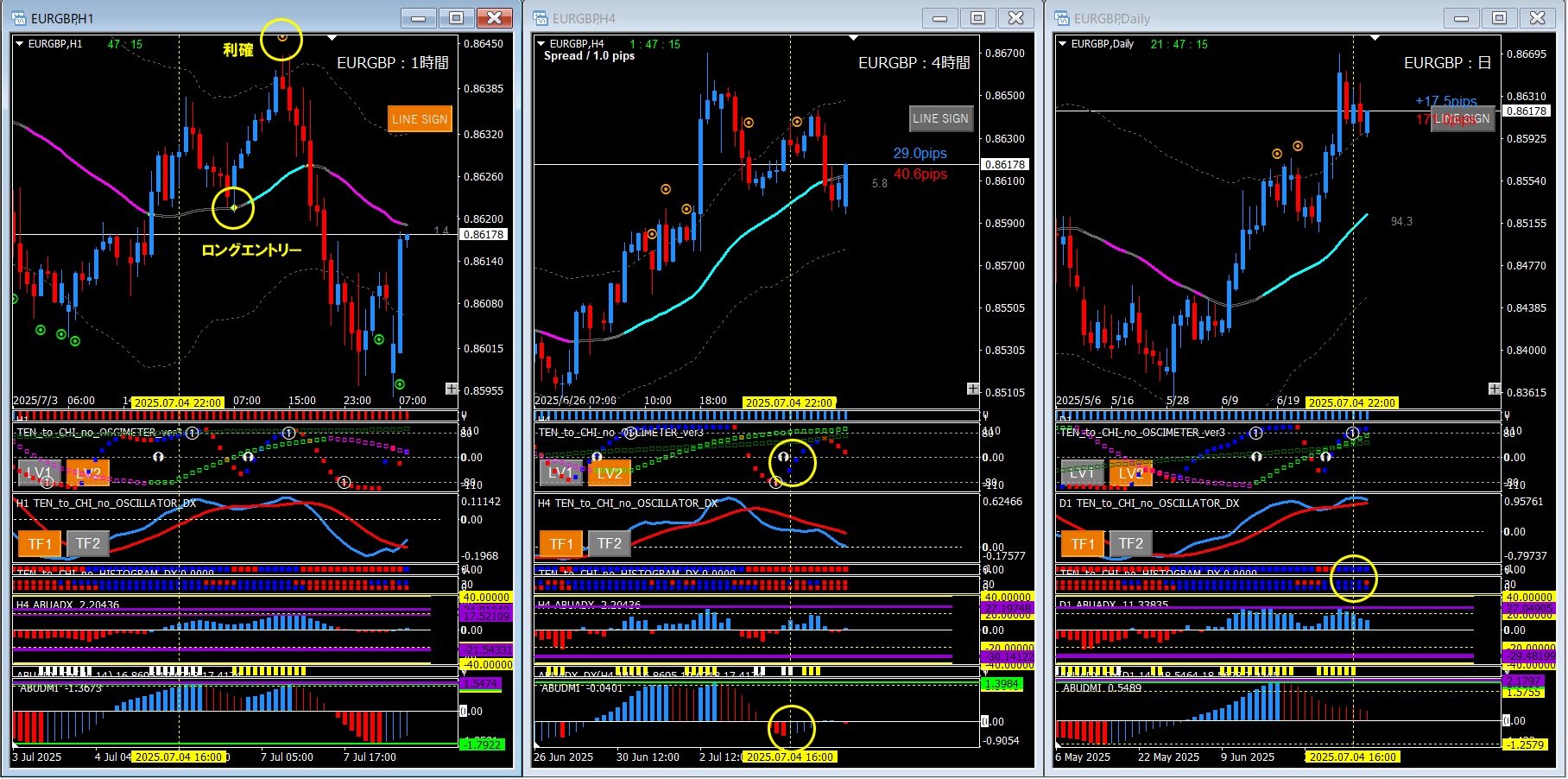1568x779 pixels.
Task: Click the chart shift triangle on H1 chart
Action: point(332,38)
